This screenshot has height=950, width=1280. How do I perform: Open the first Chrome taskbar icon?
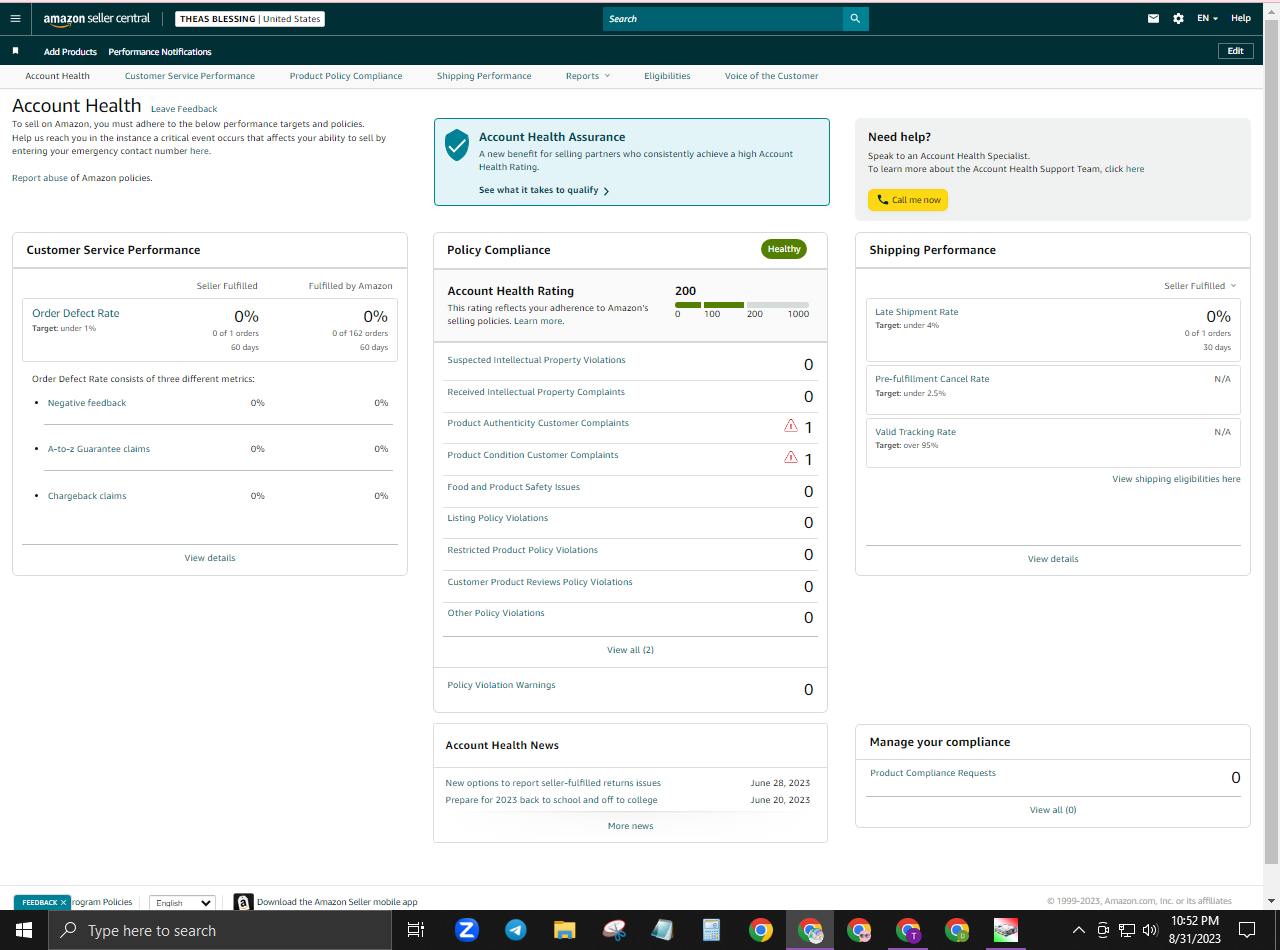(761, 930)
